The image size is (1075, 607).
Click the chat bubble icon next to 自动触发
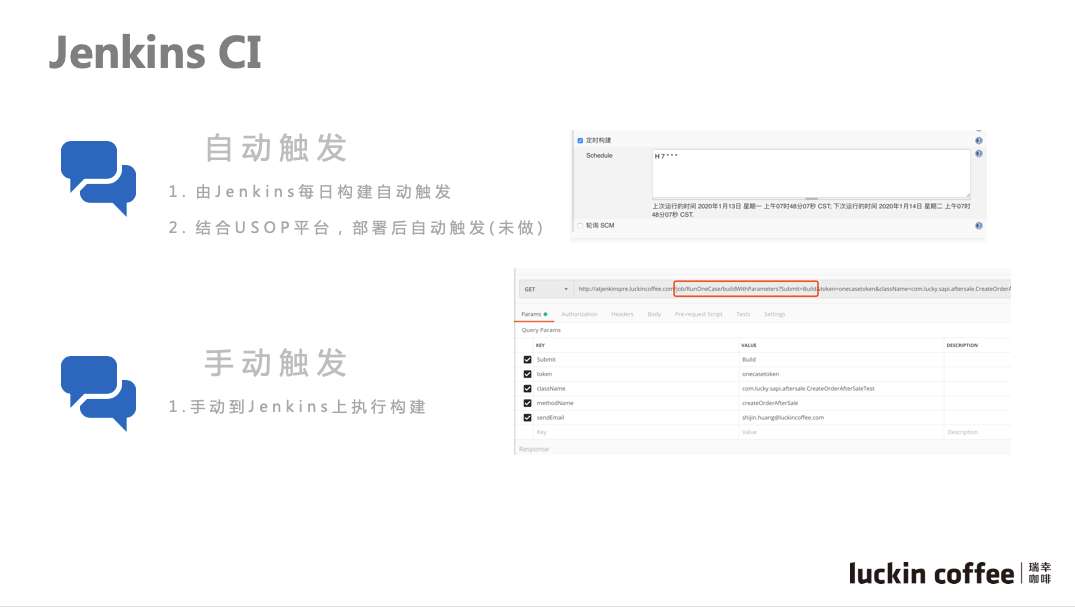tap(98, 178)
